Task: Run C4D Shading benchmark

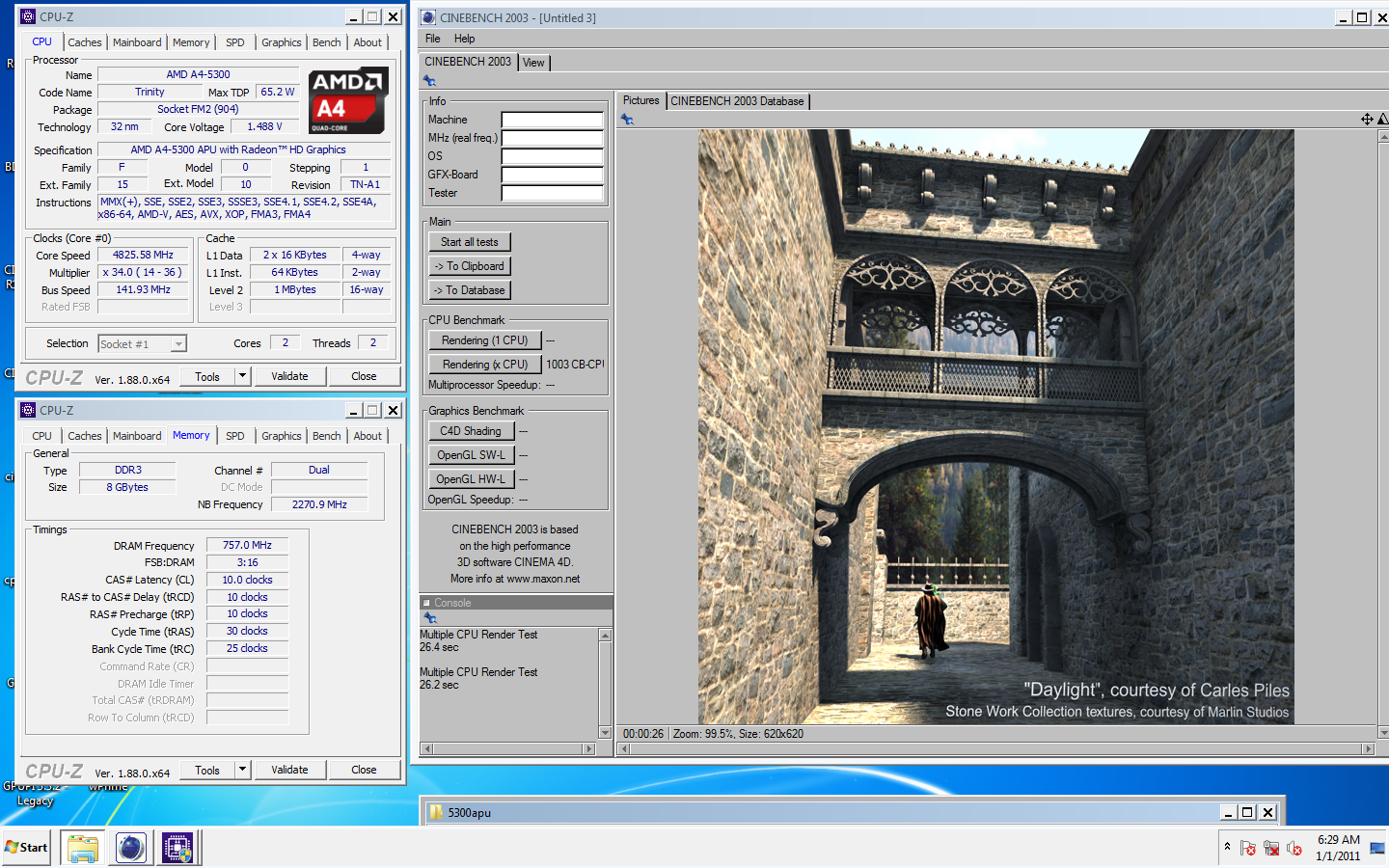Action: click(x=472, y=431)
